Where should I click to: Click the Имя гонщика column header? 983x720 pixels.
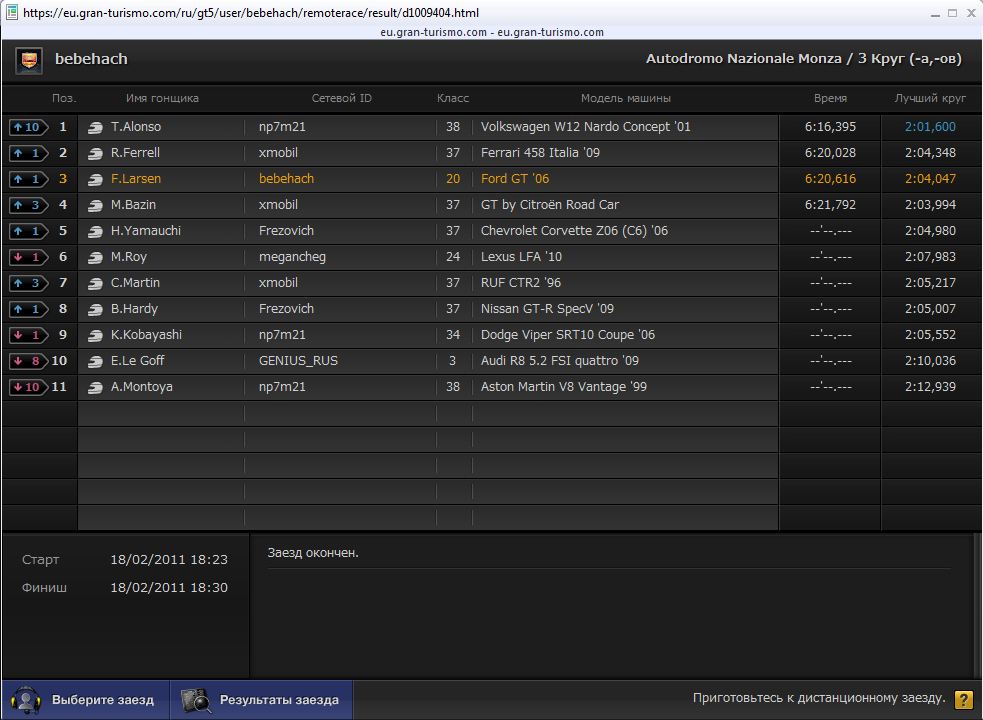pyautogui.click(x=162, y=98)
